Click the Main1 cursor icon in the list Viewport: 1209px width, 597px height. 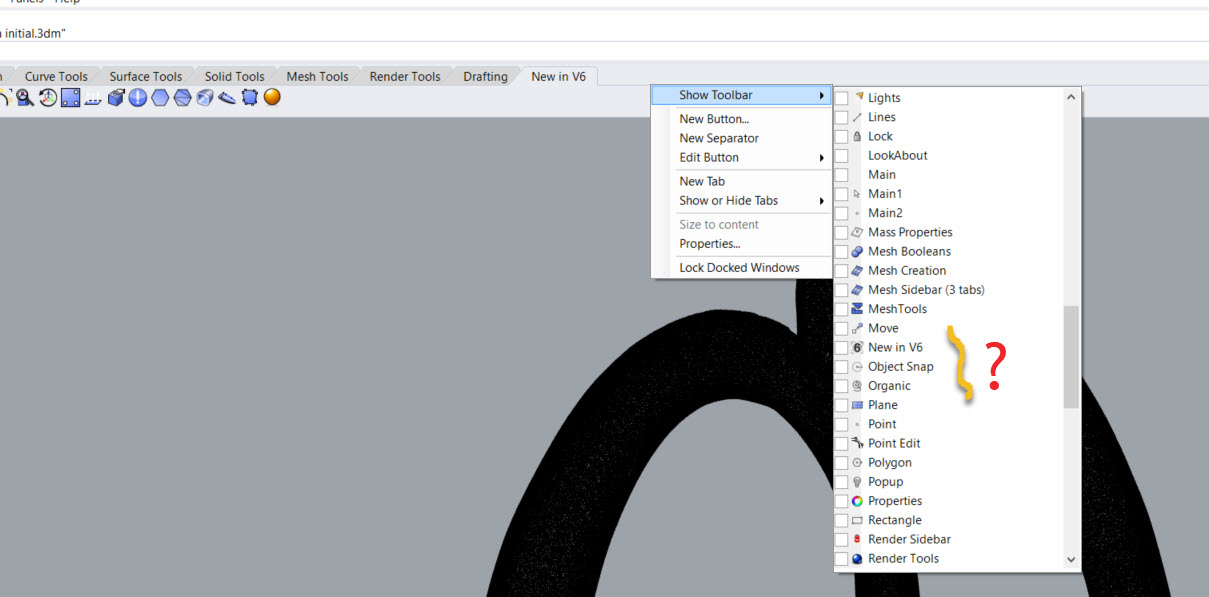point(857,194)
